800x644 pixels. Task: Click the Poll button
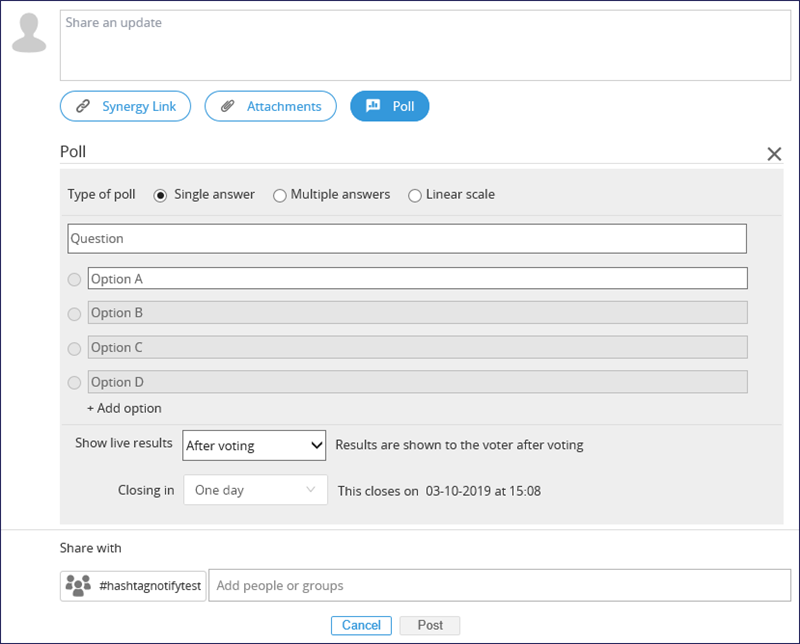click(x=389, y=106)
